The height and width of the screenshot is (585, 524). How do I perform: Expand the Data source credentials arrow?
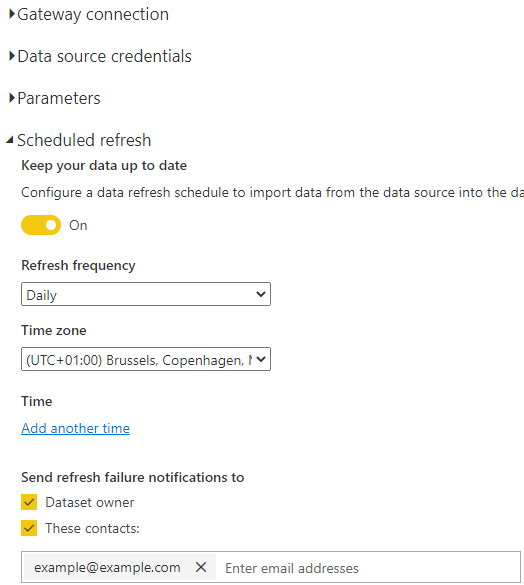12,56
